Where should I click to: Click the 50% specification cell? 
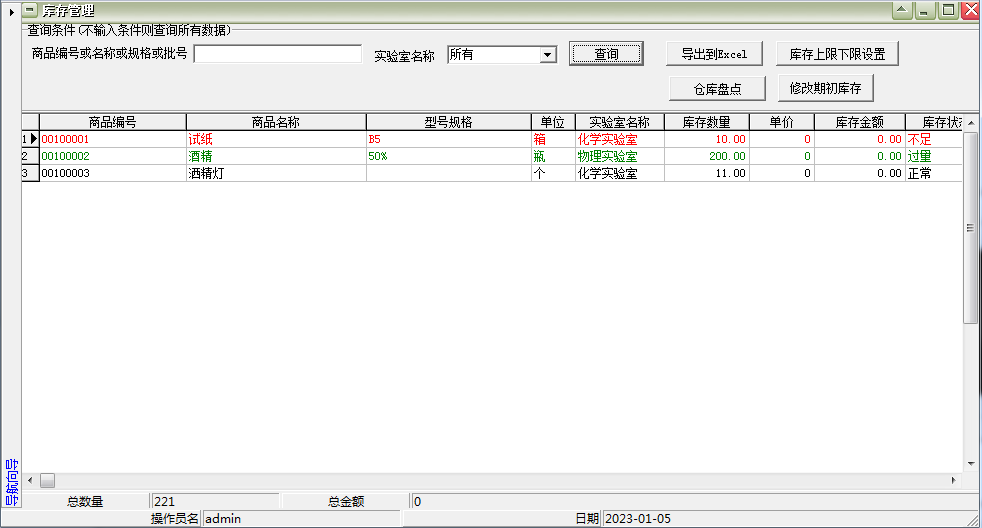tap(448, 156)
